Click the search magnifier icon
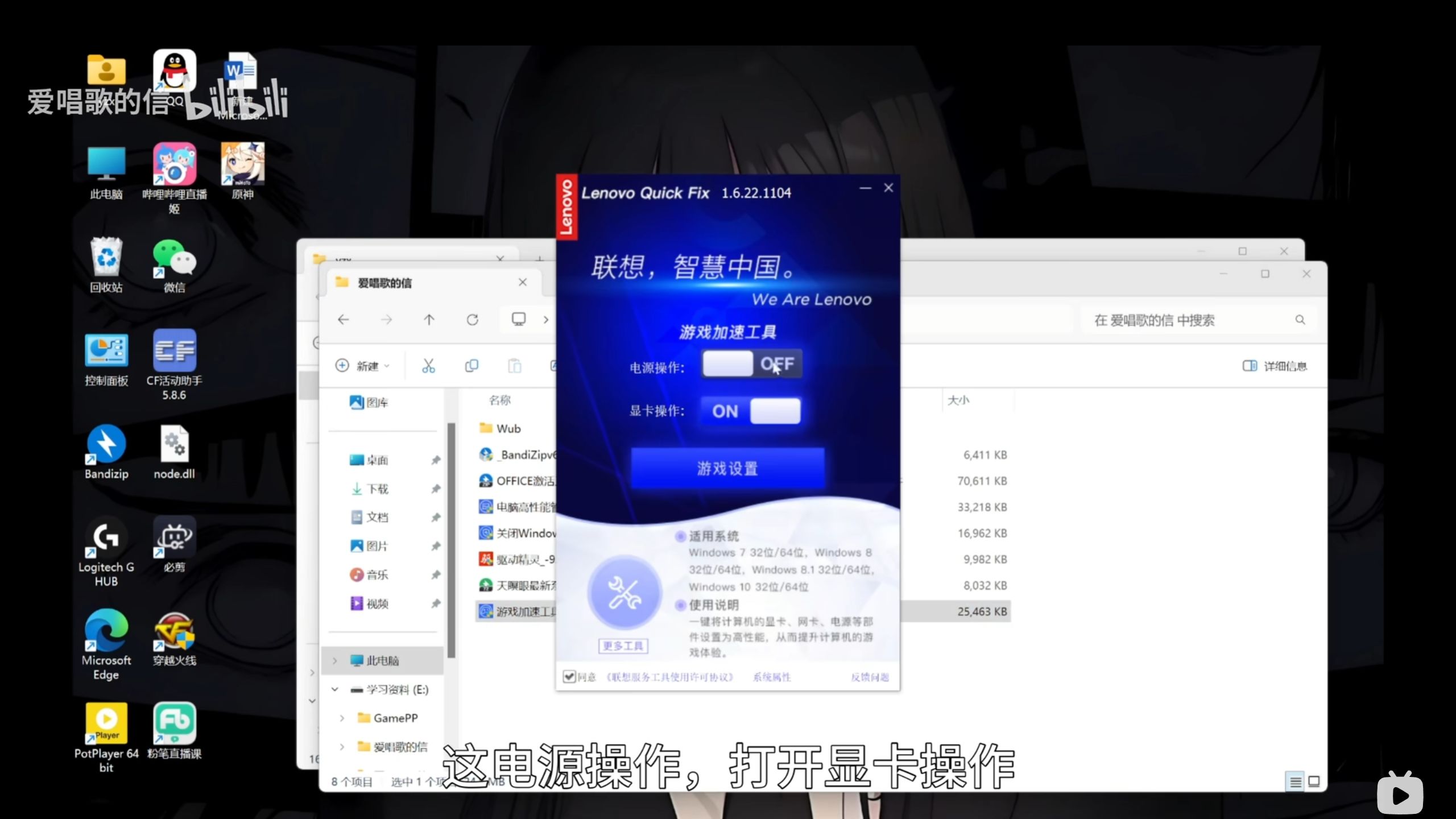The height and width of the screenshot is (819, 1456). coord(1300,320)
